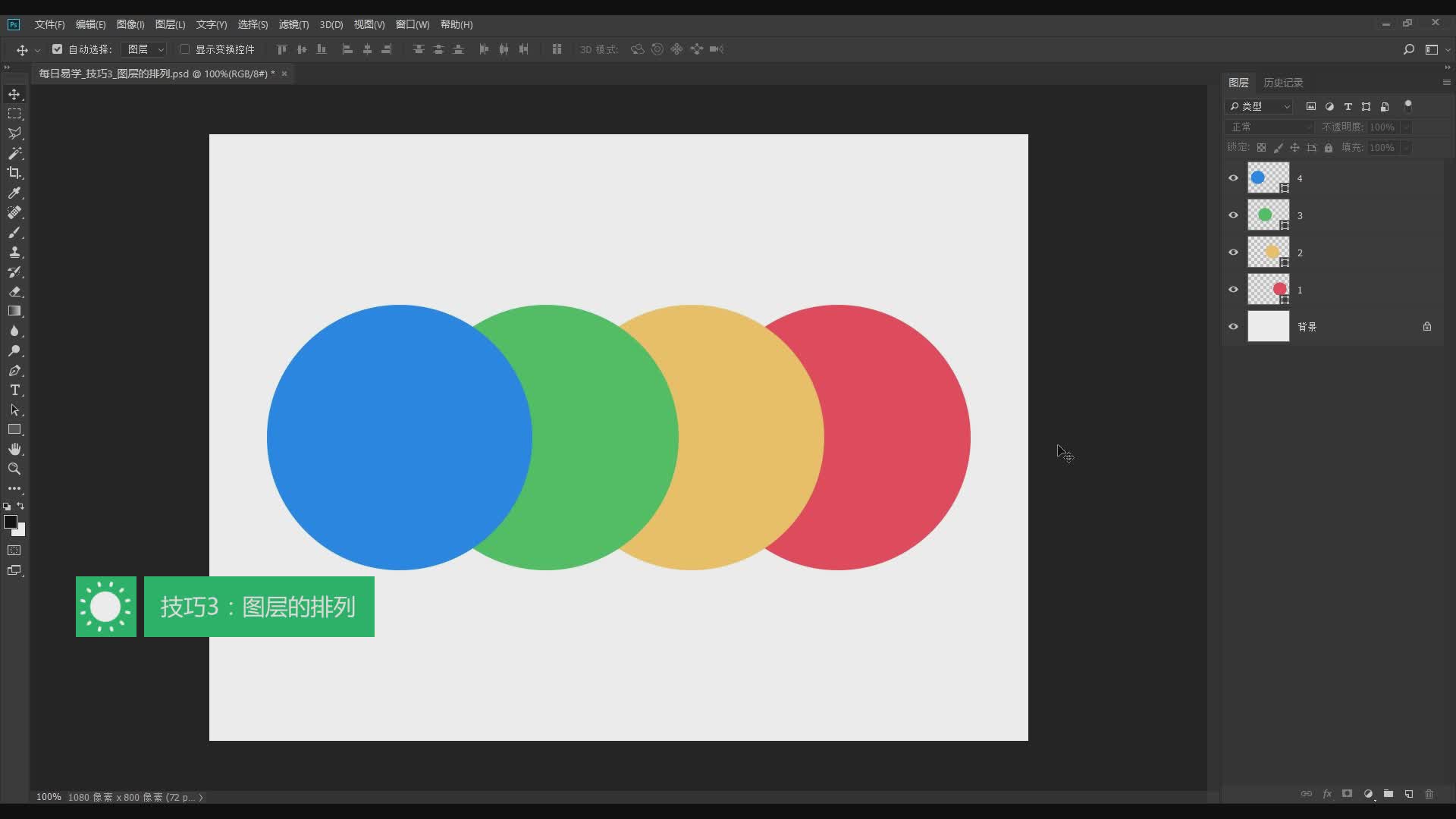Select layer 2 thumbnail with yellow circle
Screen dimensions: 1456x819
point(1268,252)
